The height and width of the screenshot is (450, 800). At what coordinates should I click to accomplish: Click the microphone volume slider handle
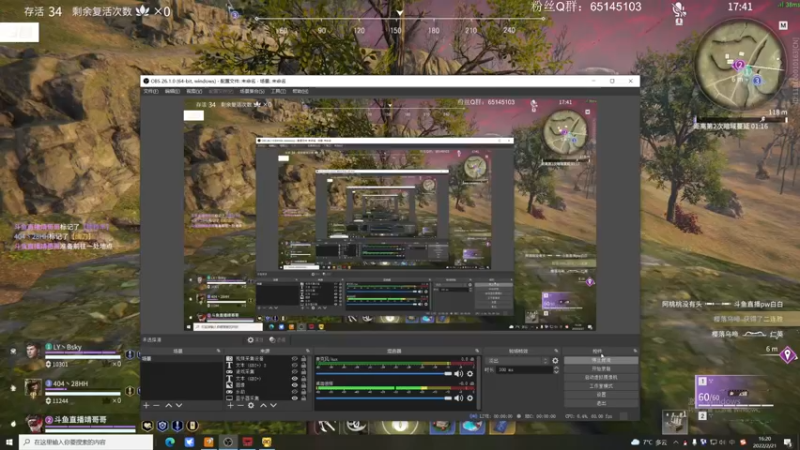(448, 374)
